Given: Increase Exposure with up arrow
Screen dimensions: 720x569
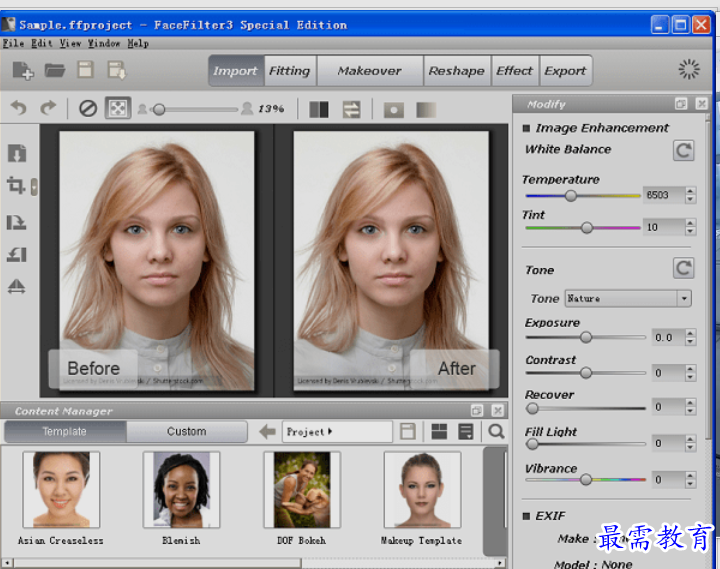Looking at the screenshot, I should (x=690, y=333).
